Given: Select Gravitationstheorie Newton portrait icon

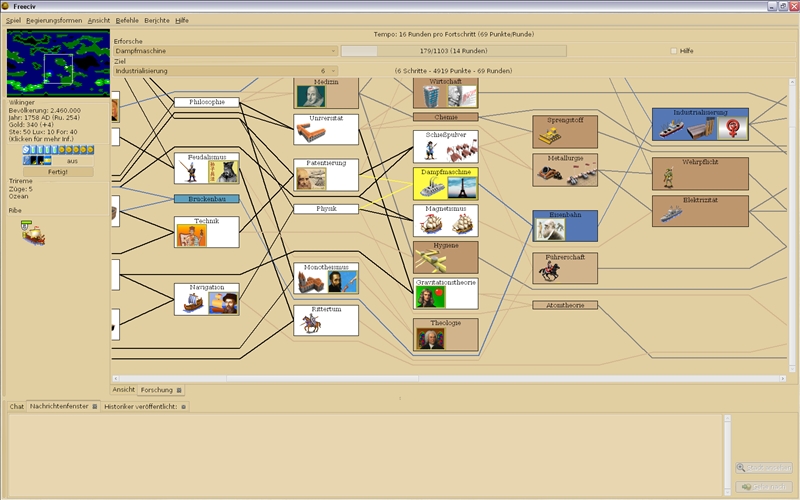Looking at the screenshot, I should (x=431, y=297).
